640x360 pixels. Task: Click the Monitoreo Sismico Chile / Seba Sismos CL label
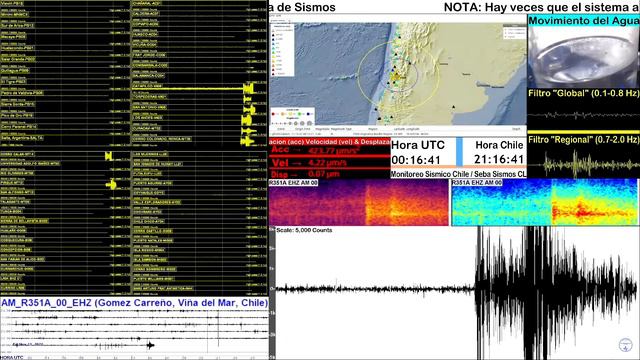click(458, 174)
